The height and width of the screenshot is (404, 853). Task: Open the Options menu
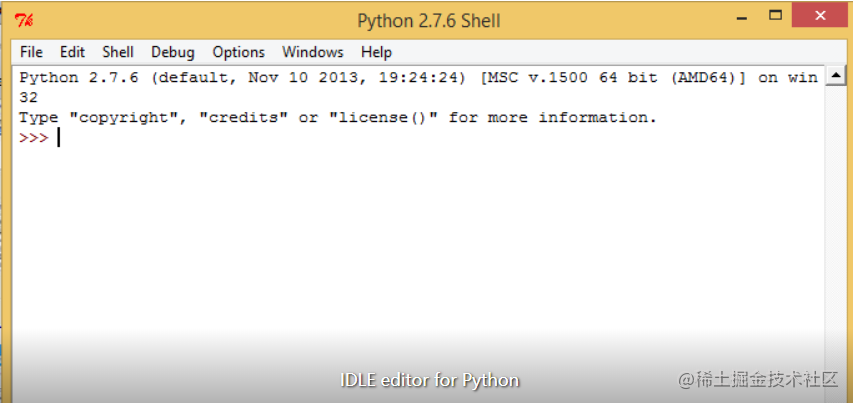point(238,52)
